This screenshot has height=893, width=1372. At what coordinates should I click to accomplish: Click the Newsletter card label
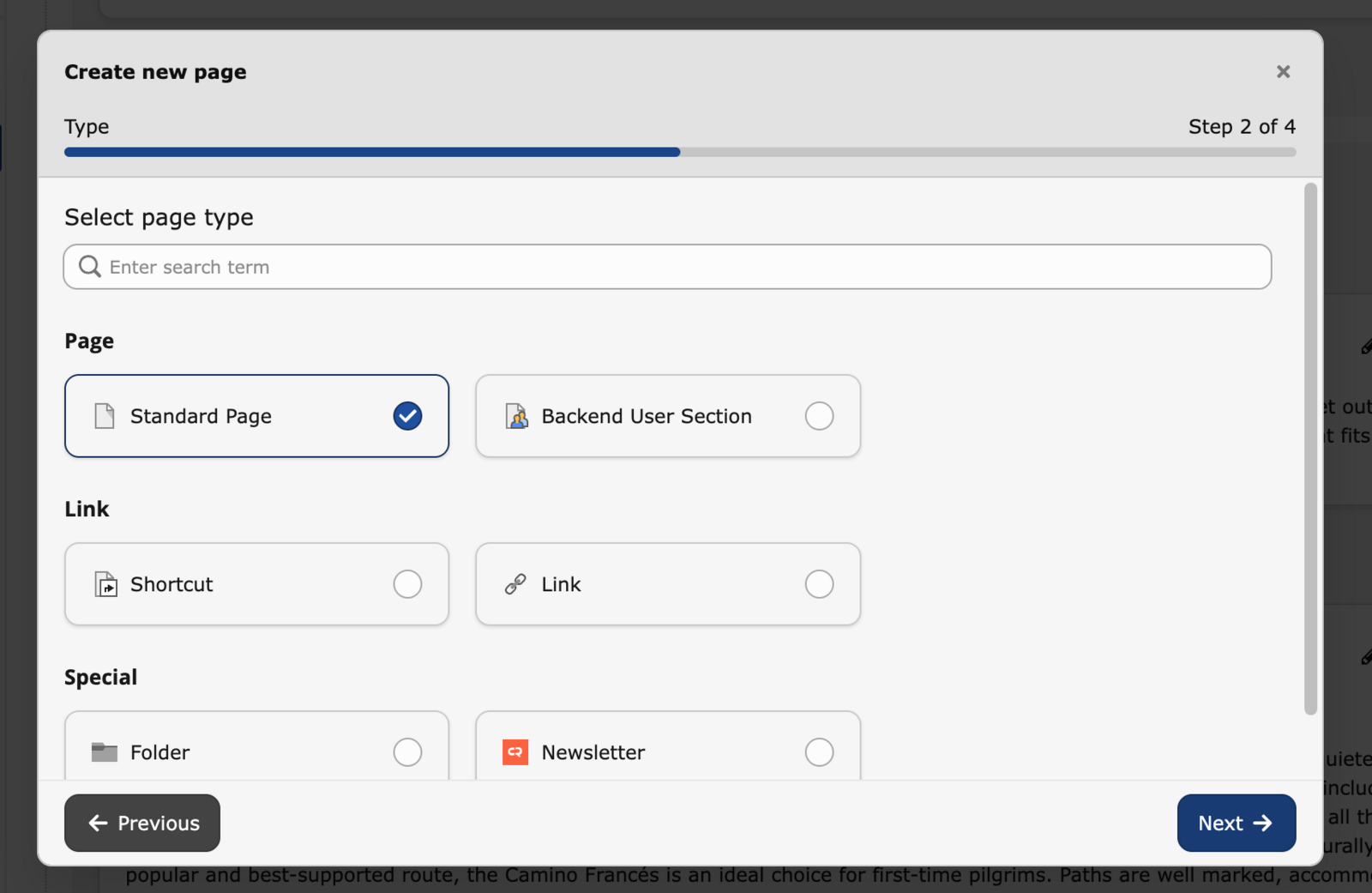(593, 752)
